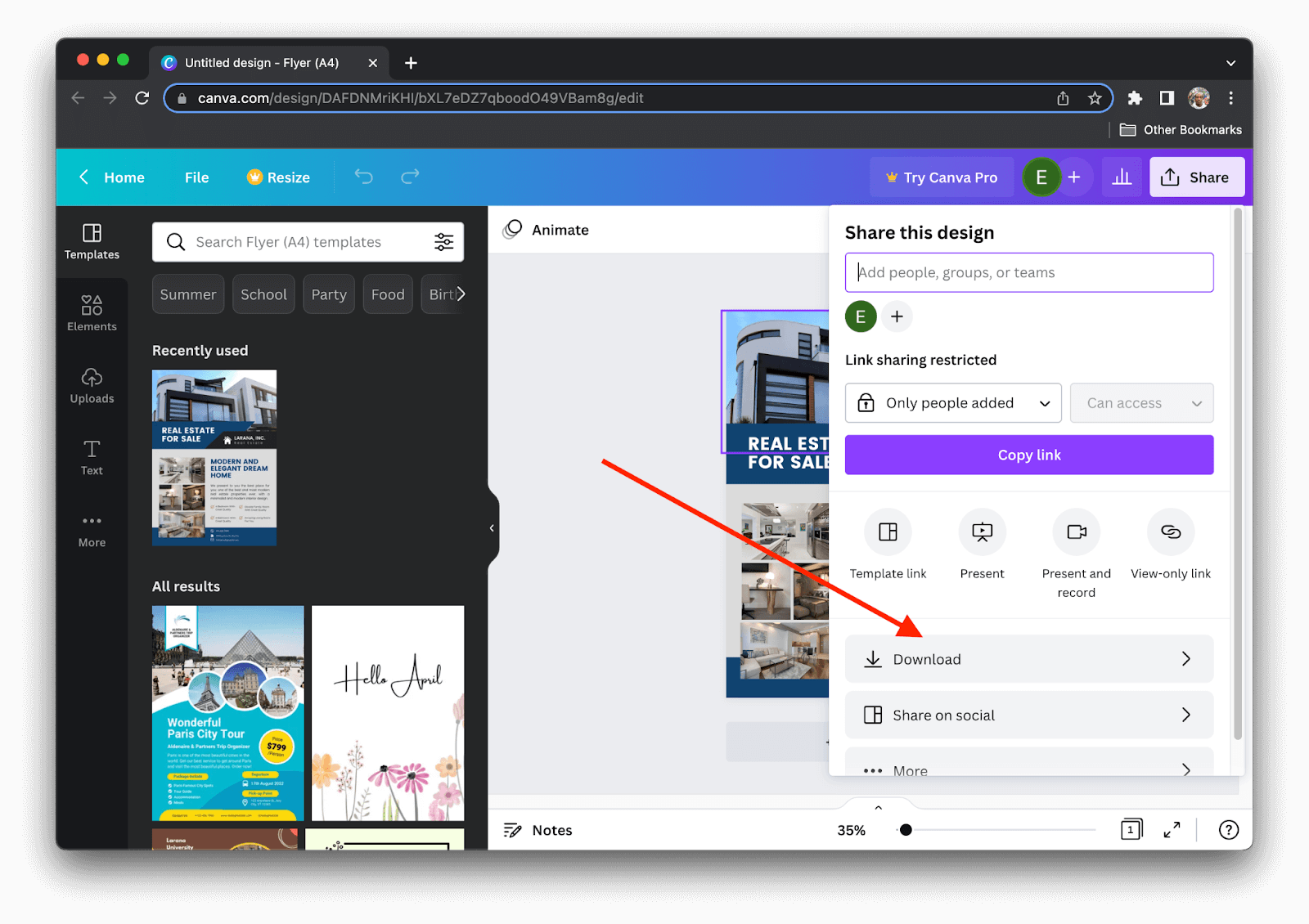Select the Present and record option
Screen dimensions: 1309x924
(1077, 532)
